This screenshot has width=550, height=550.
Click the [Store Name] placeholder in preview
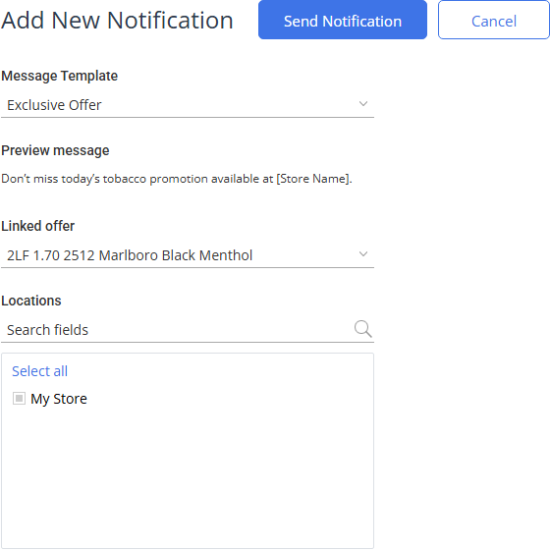click(x=314, y=179)
